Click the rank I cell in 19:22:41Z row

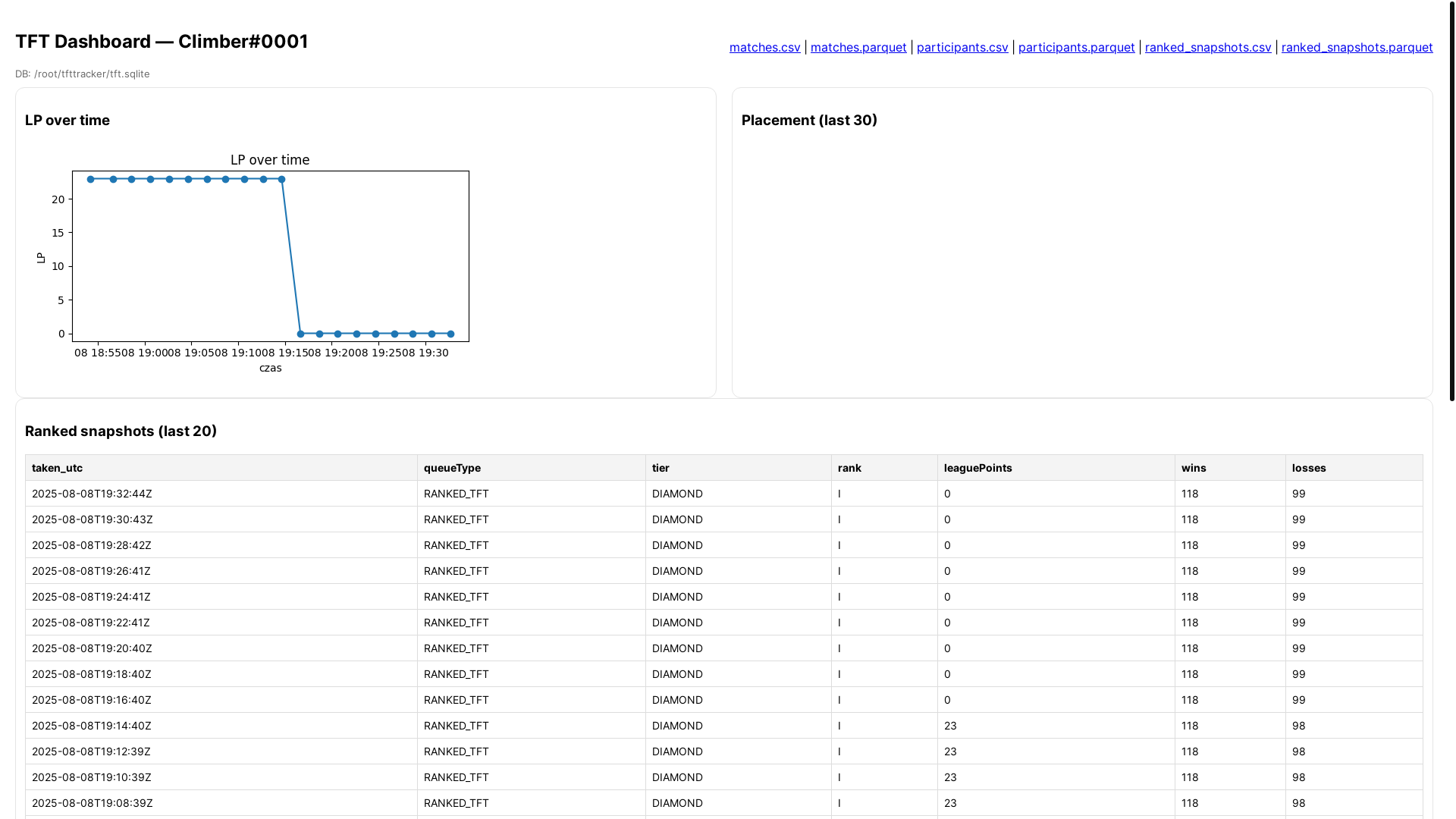click(x=884, y=623)
